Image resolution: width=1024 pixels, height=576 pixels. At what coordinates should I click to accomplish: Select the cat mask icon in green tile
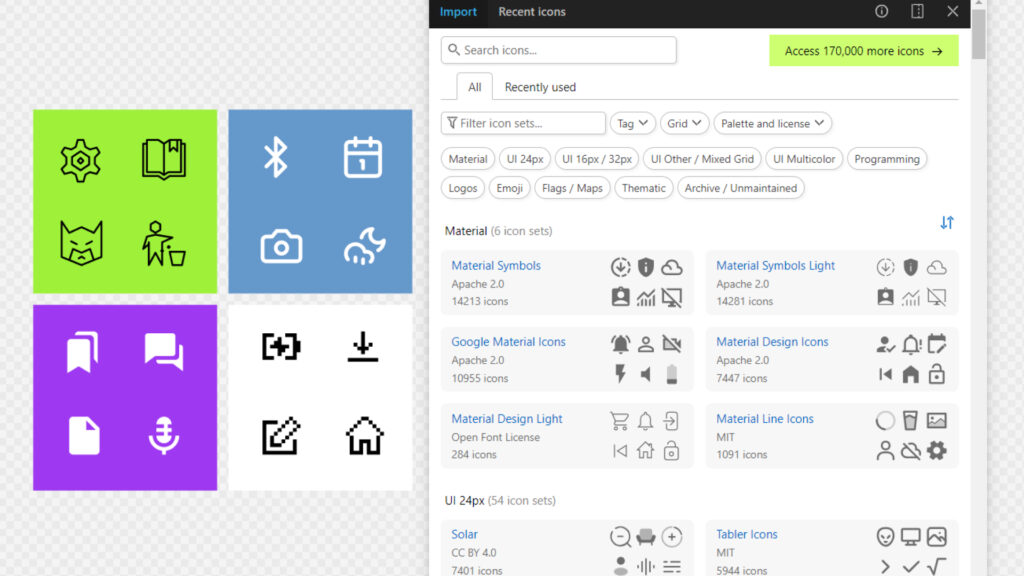click(x=81, y=243)
